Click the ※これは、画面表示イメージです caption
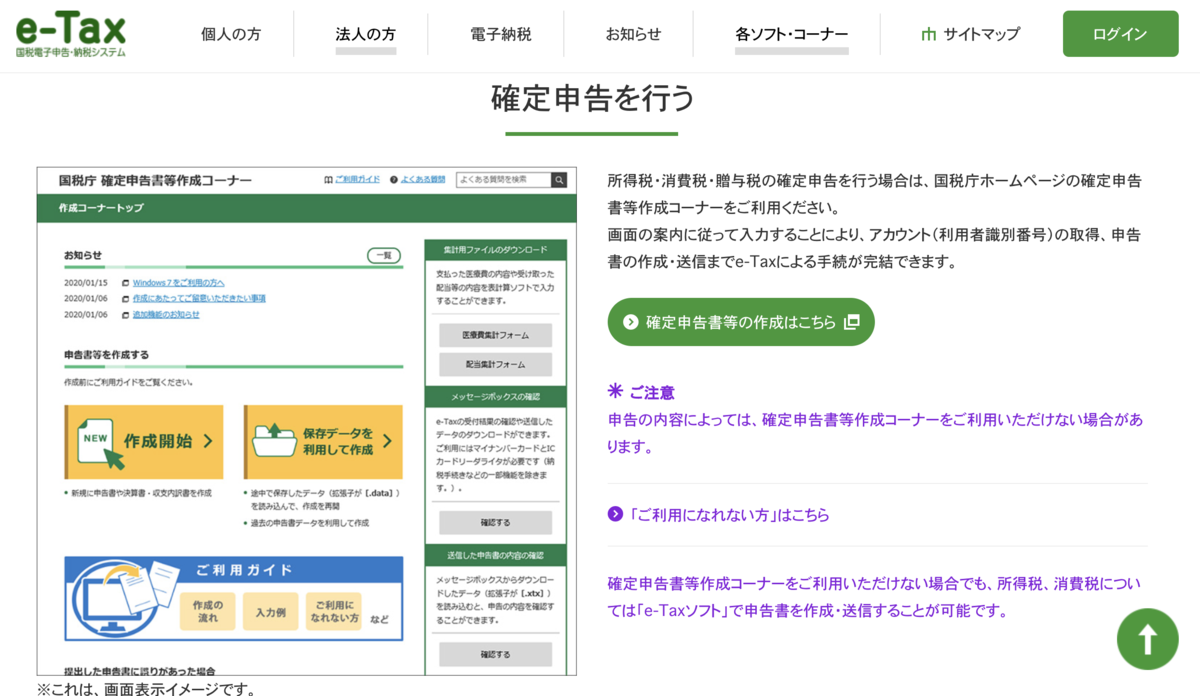This screenshot has height=696, width=1200. [147, 688]
